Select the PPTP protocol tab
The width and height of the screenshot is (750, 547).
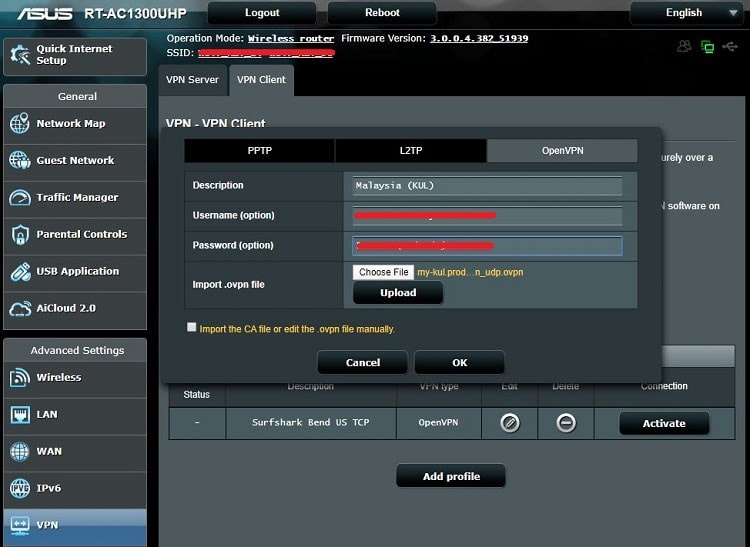coord(259,151)
